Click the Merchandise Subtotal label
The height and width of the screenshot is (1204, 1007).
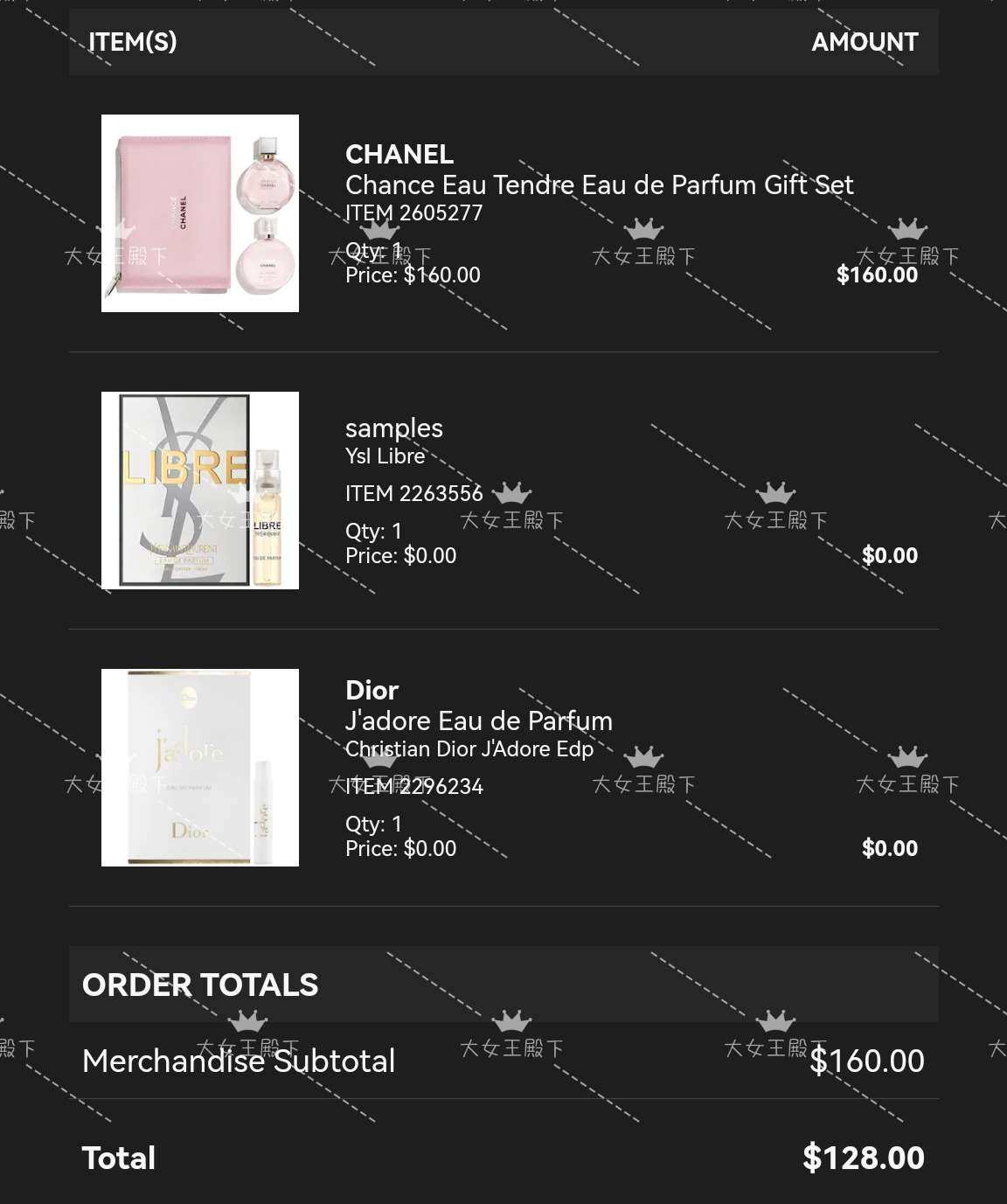coord(239,1061)
